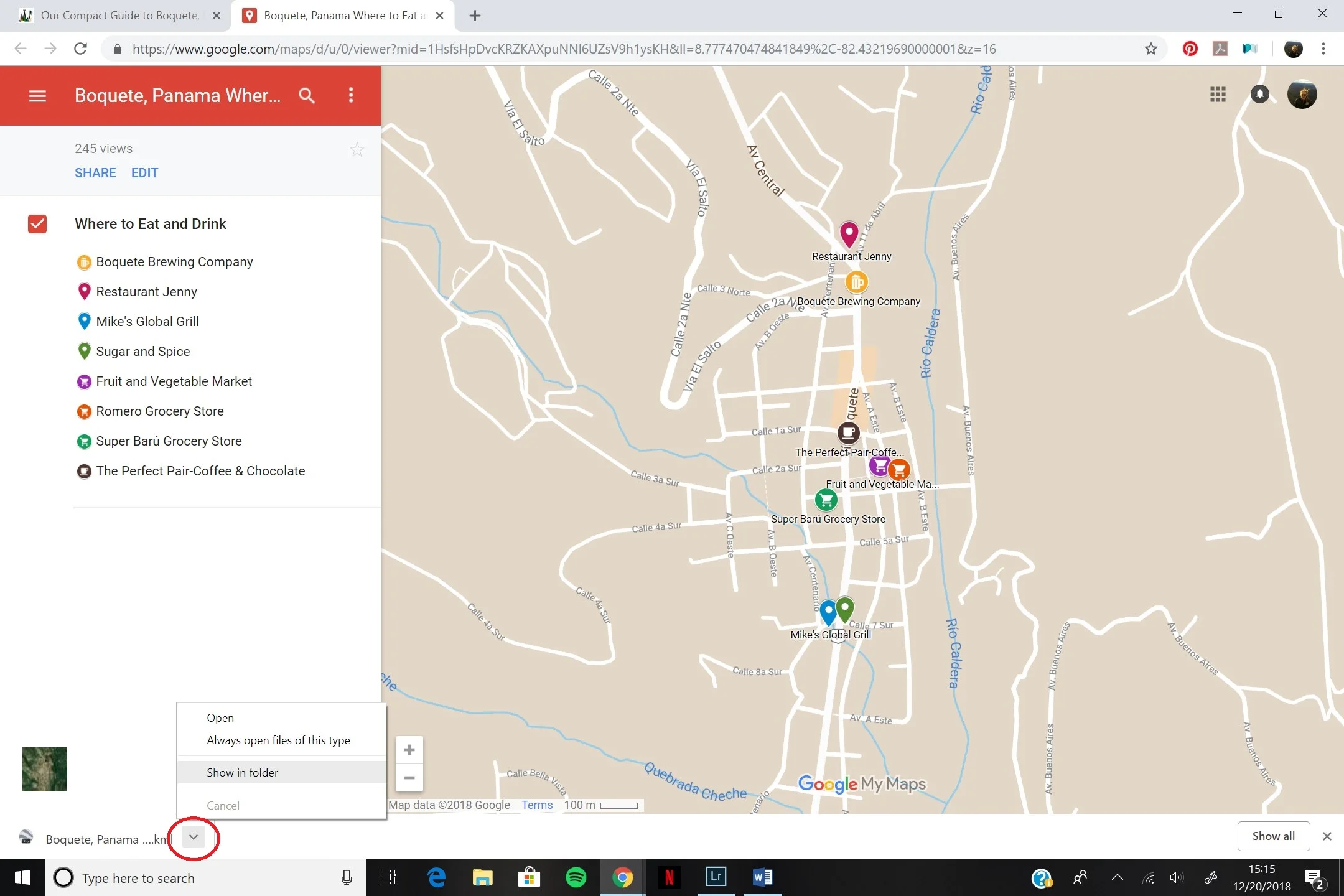This screenshot has height=896, width=1344.
Task: Choose Always open files of this type
Action: click(281, 740)
